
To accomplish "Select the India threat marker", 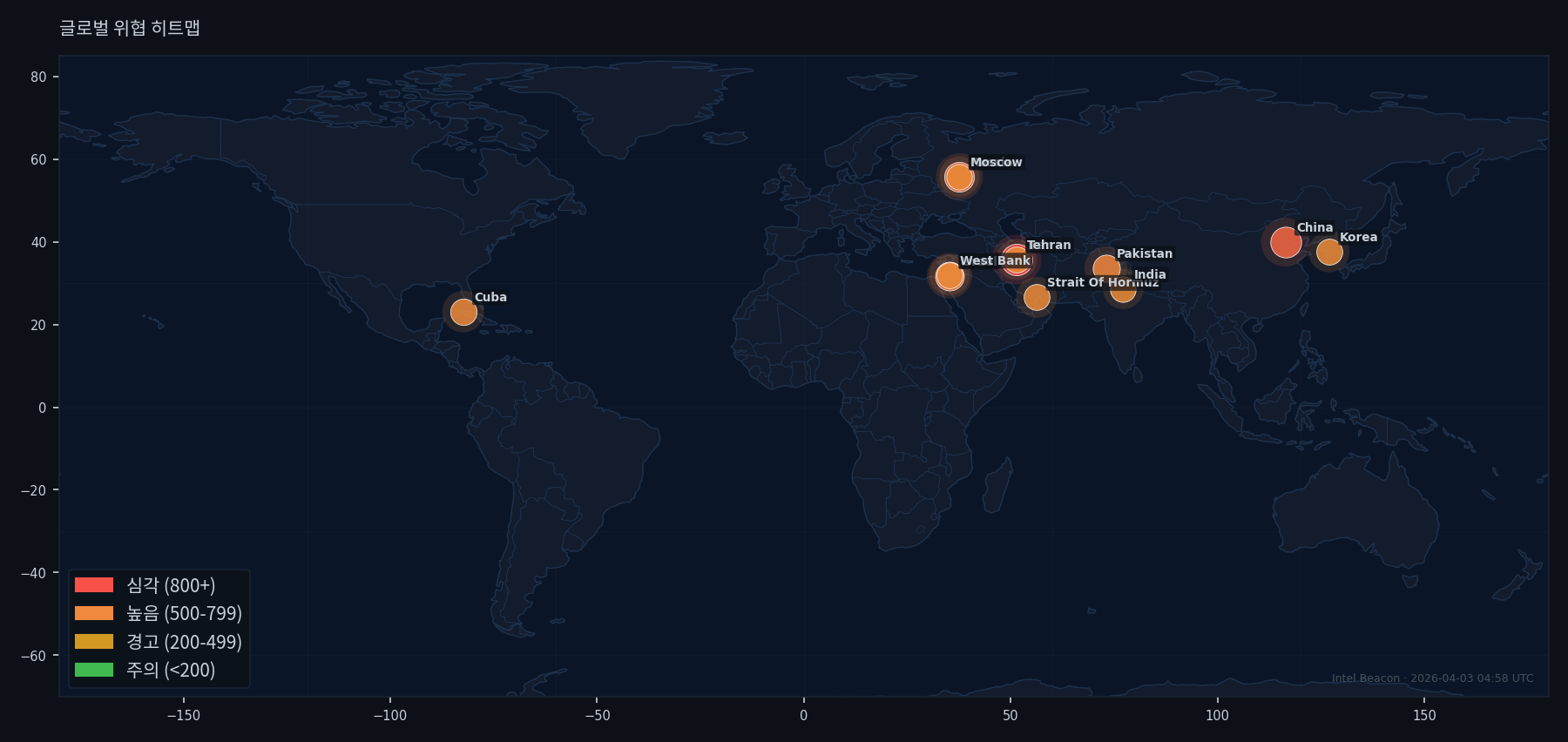I will 1124,289.
